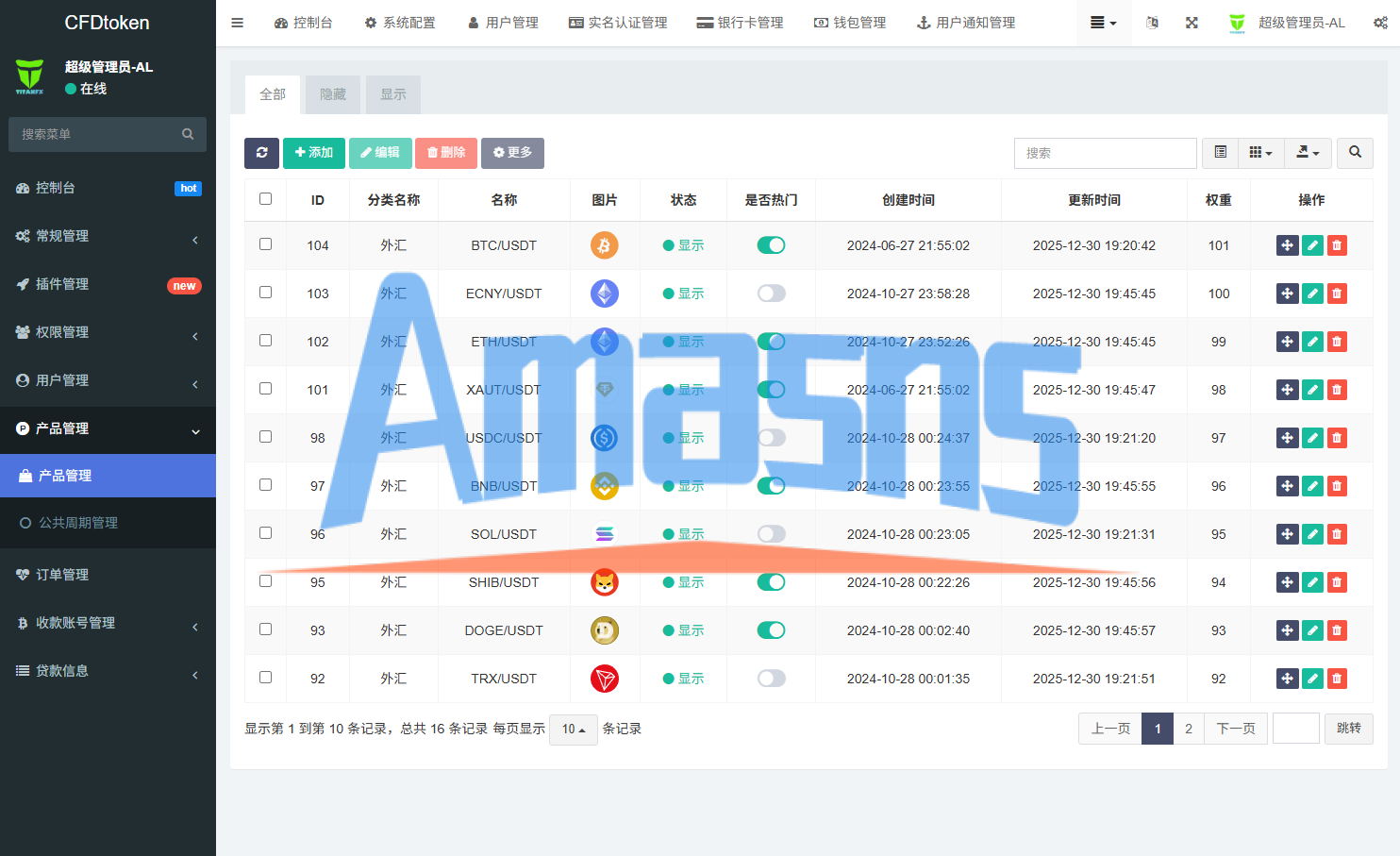The height and width of the screenshot is (856, 1400).
Task: Toggle table card view icon
Action: (x=1220, y=153)
